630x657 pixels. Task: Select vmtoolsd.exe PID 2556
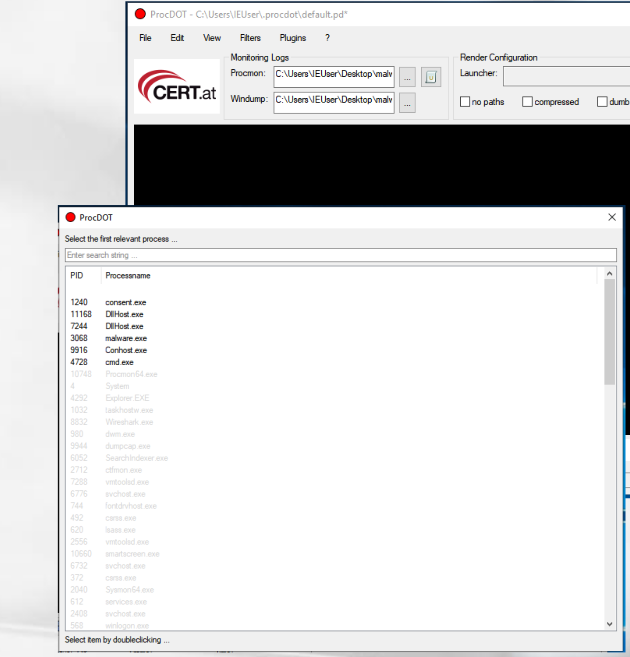335,542
